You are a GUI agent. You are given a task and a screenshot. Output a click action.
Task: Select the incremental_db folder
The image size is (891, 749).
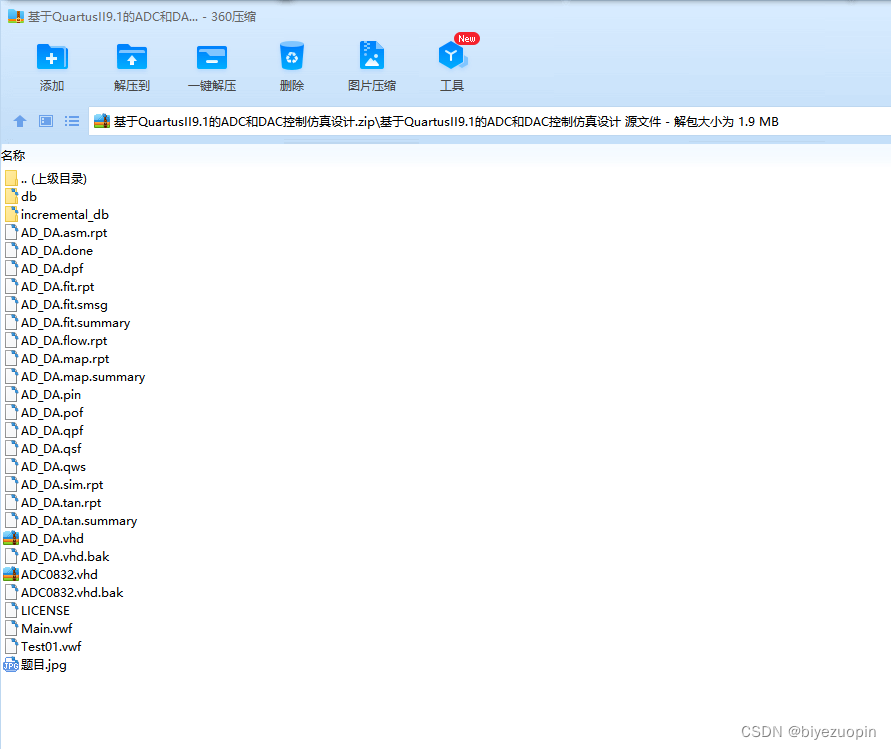[56, 215]
